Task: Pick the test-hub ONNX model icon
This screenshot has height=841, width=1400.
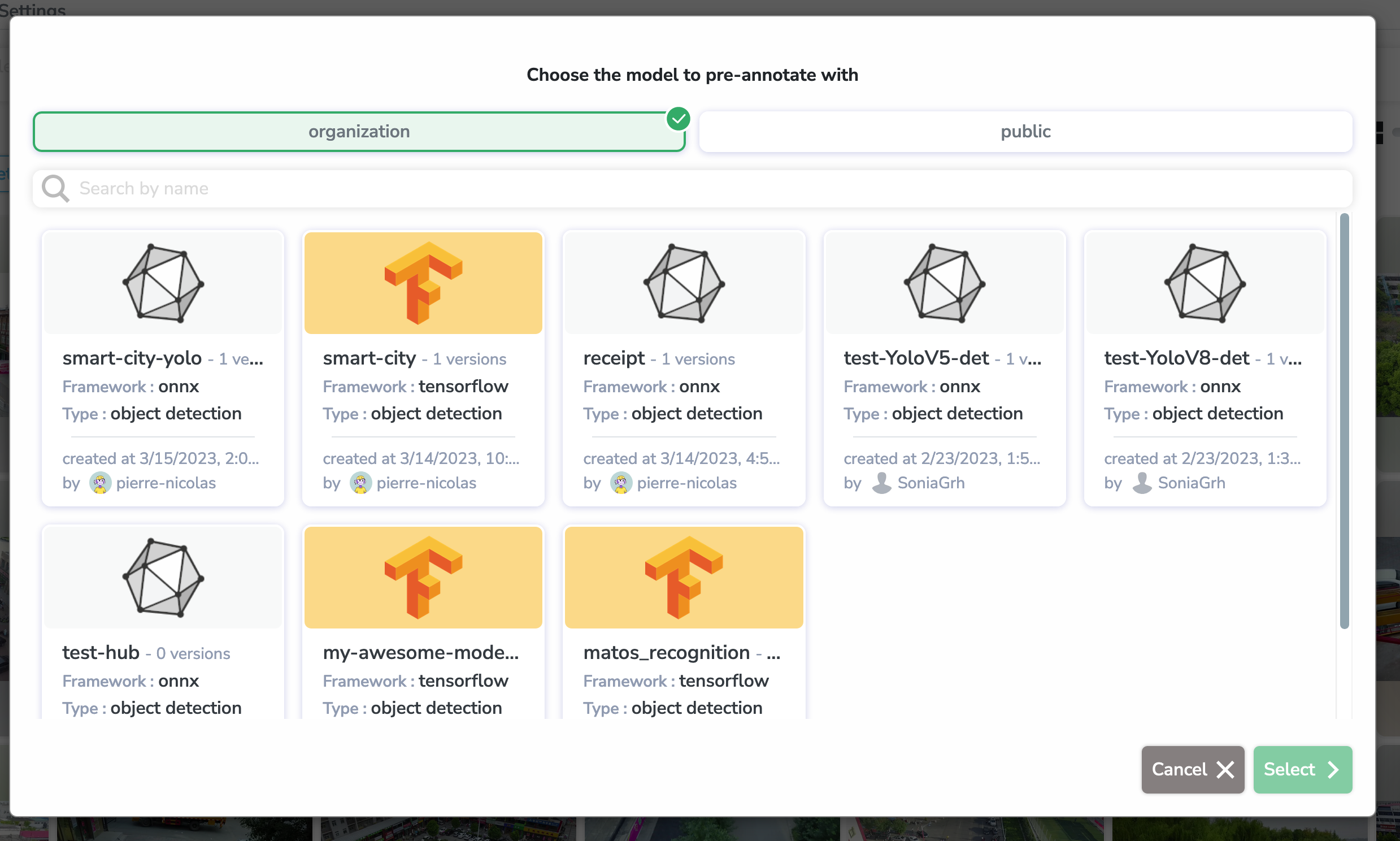Action: 163,578
